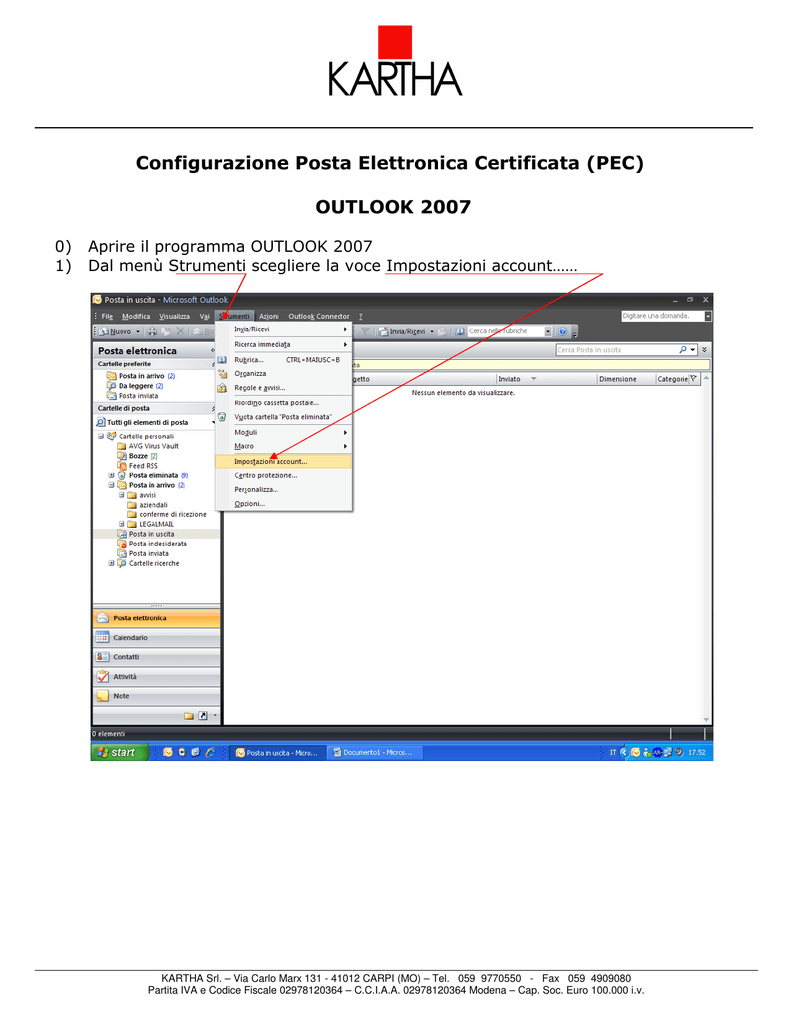Open the Attività tasks pane
The height and width of the screenshot is (1024, 791).
pos(156,677)
